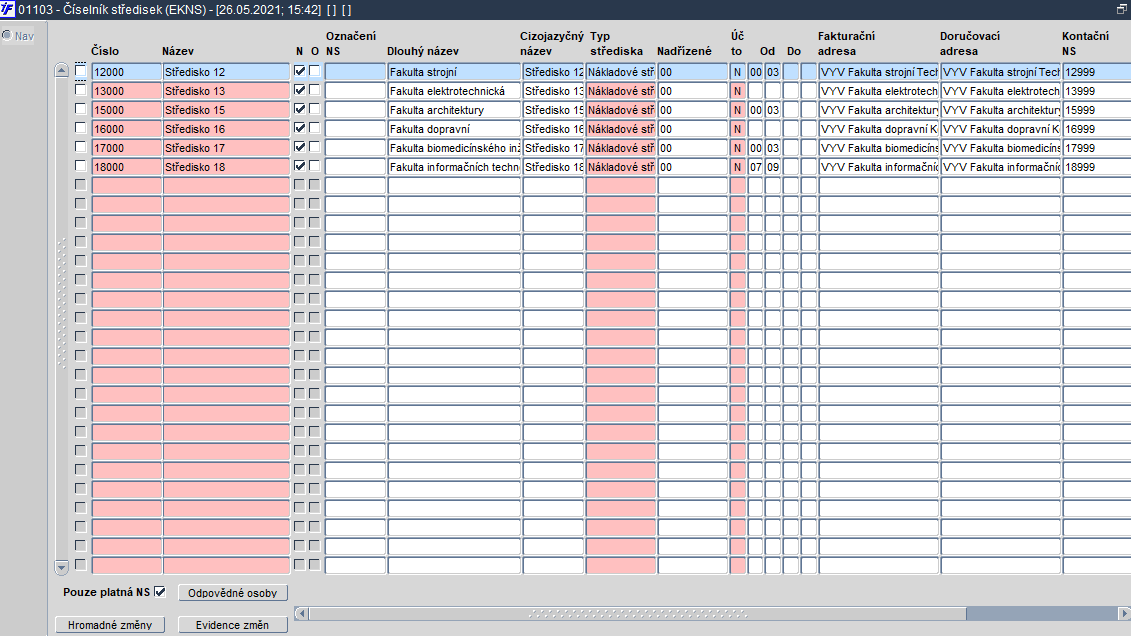Open Evidence změn button

point(232,624)
